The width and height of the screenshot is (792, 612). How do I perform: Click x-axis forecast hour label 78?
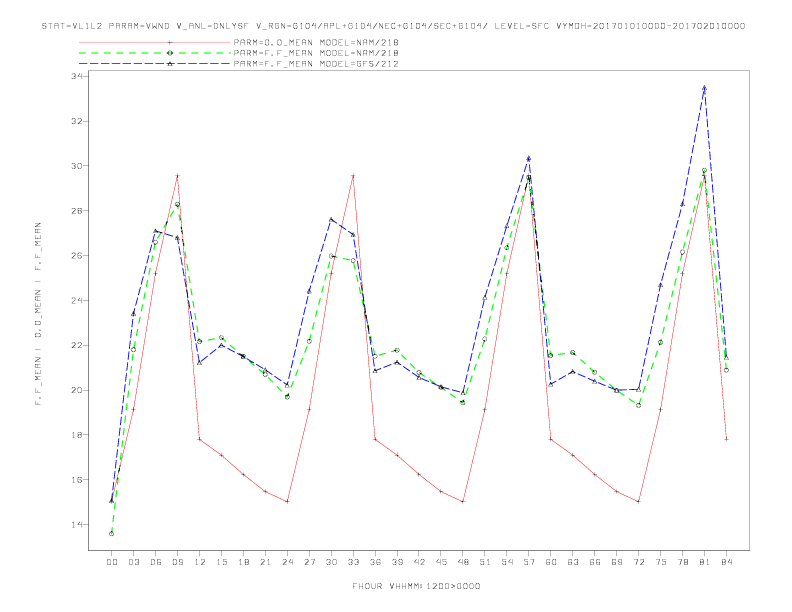682,562
